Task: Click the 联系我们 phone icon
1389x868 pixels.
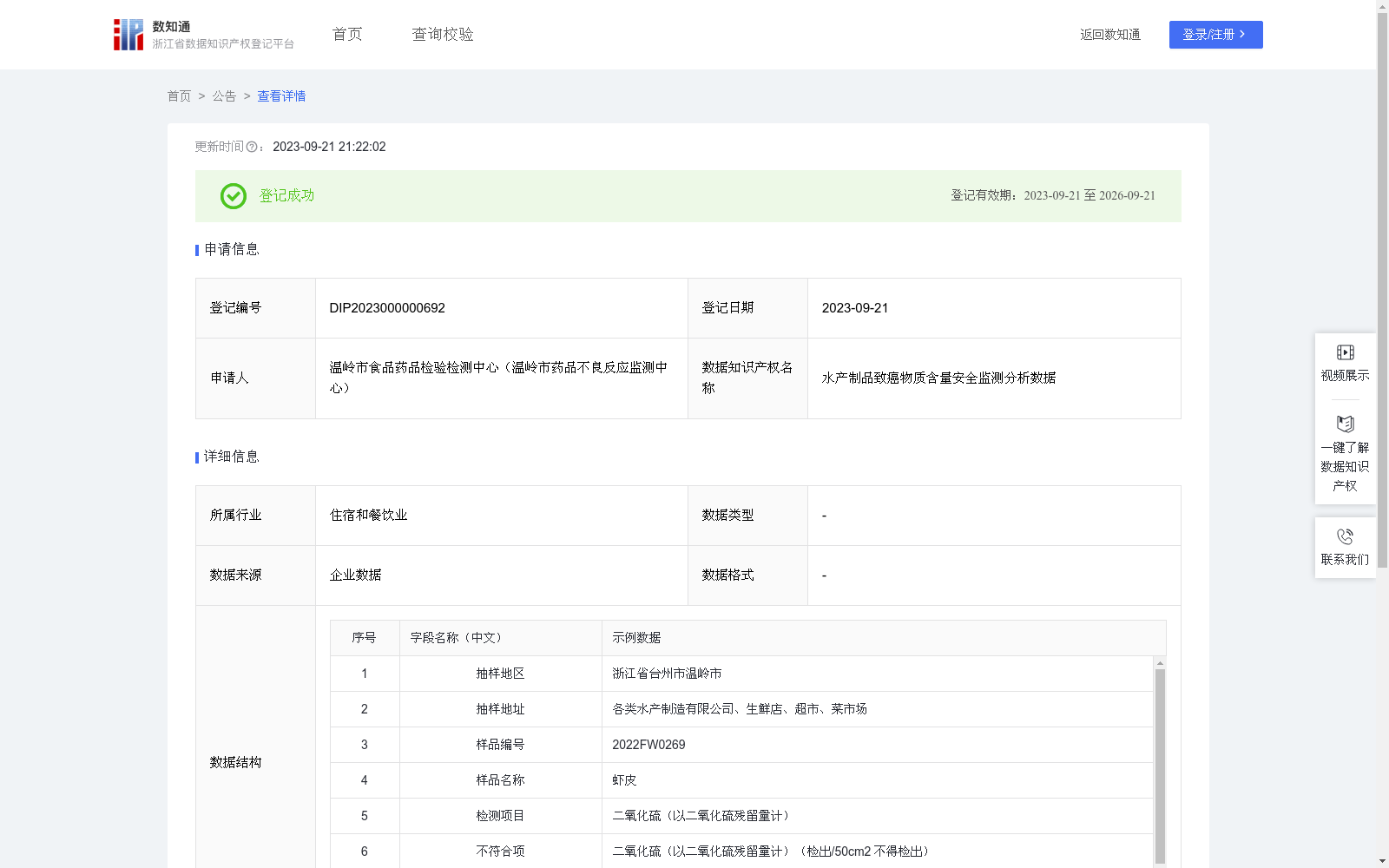Action: click(1345, 536)
